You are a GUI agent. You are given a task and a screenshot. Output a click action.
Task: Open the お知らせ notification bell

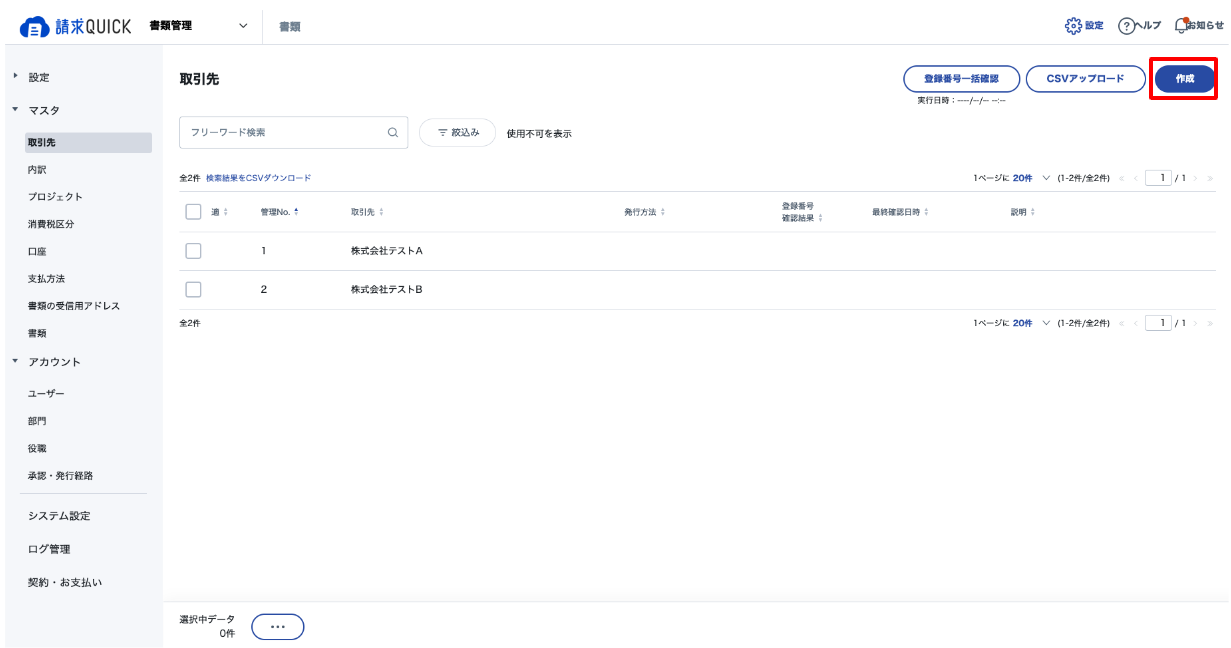pyautogui.click(x=1181, y=25)
